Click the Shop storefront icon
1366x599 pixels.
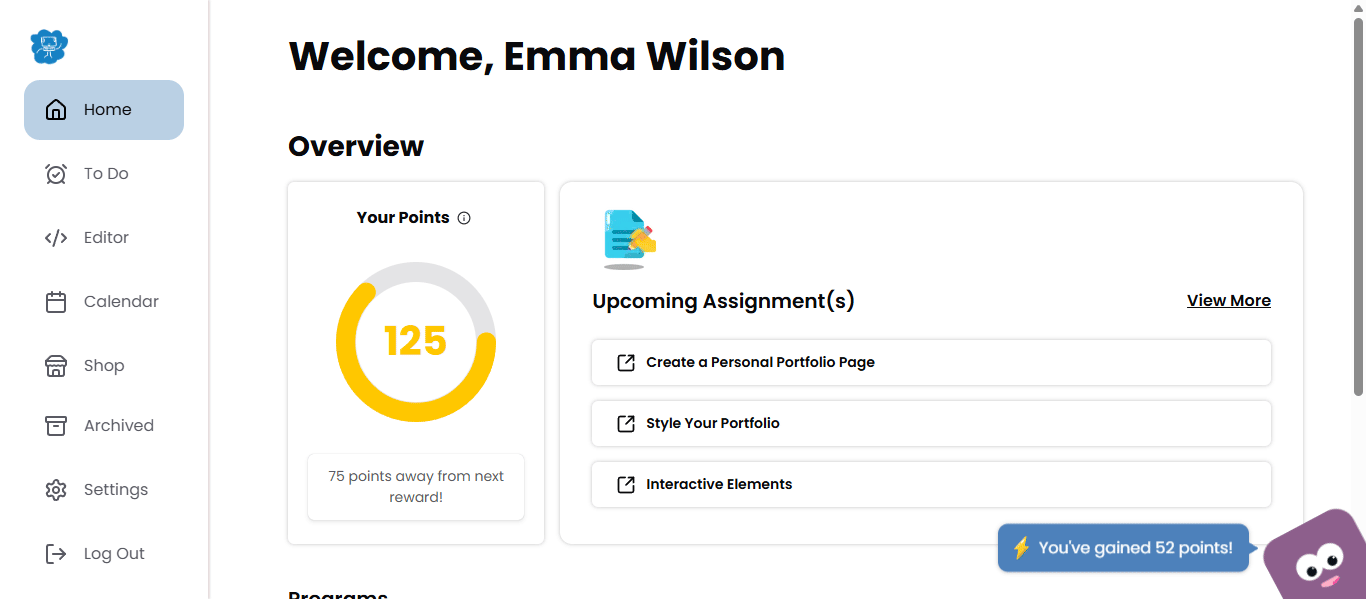tap(56, 366)
